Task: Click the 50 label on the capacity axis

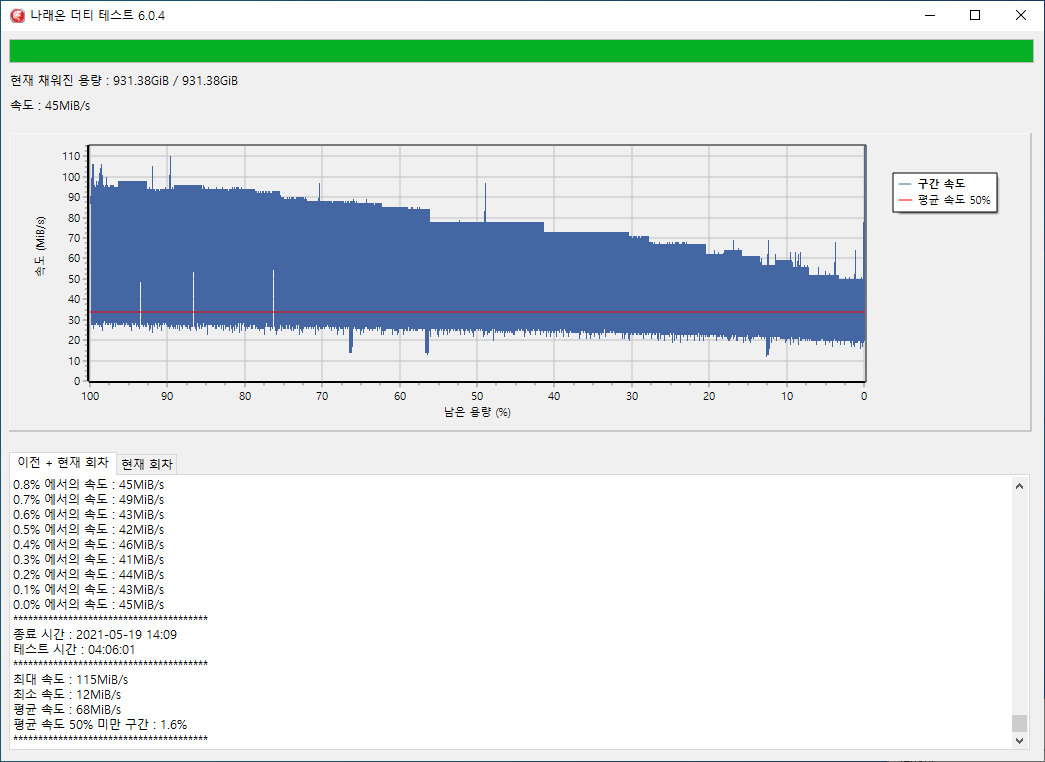Action: 477,396
